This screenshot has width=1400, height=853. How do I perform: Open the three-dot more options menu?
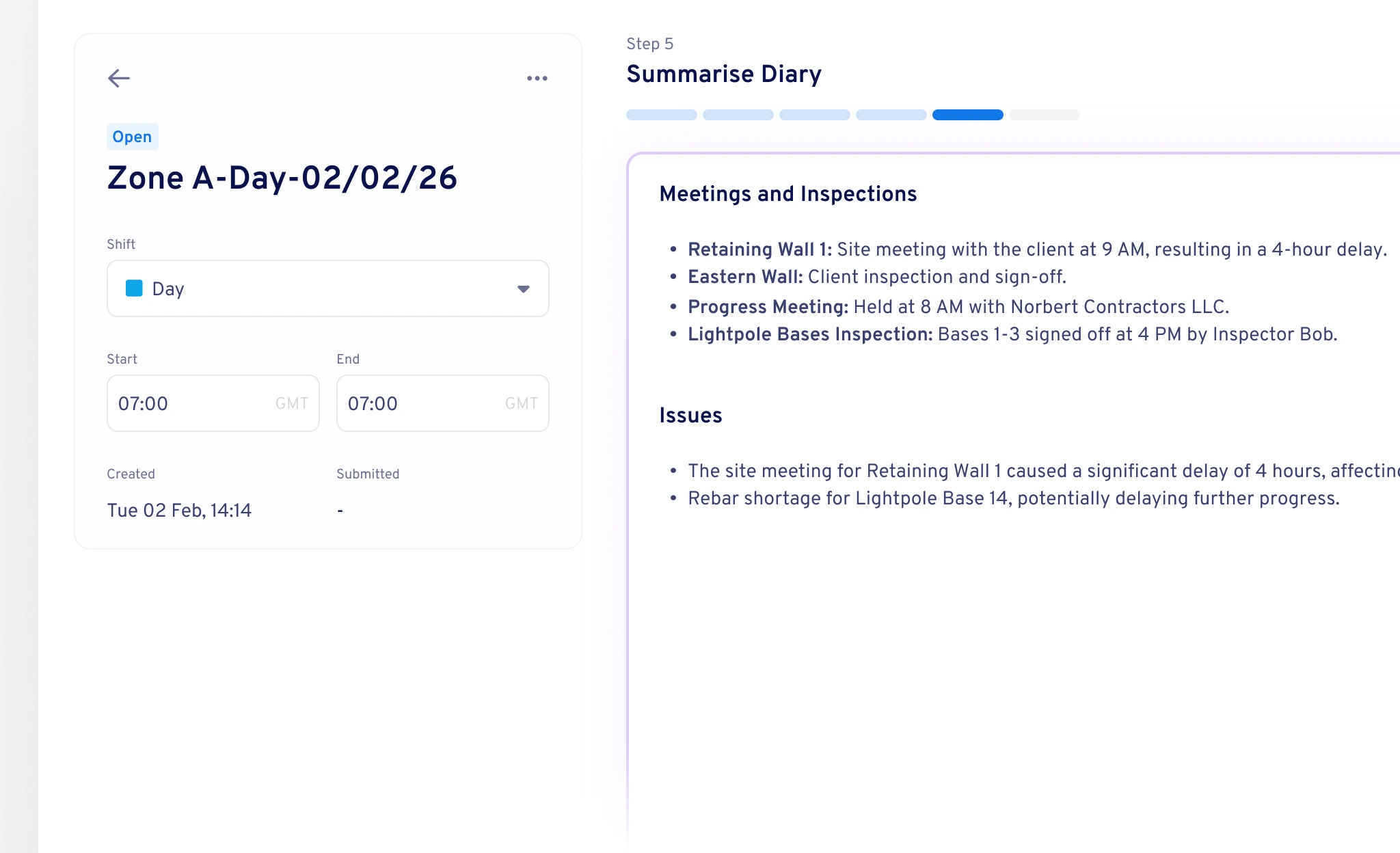tap(537, 79)
